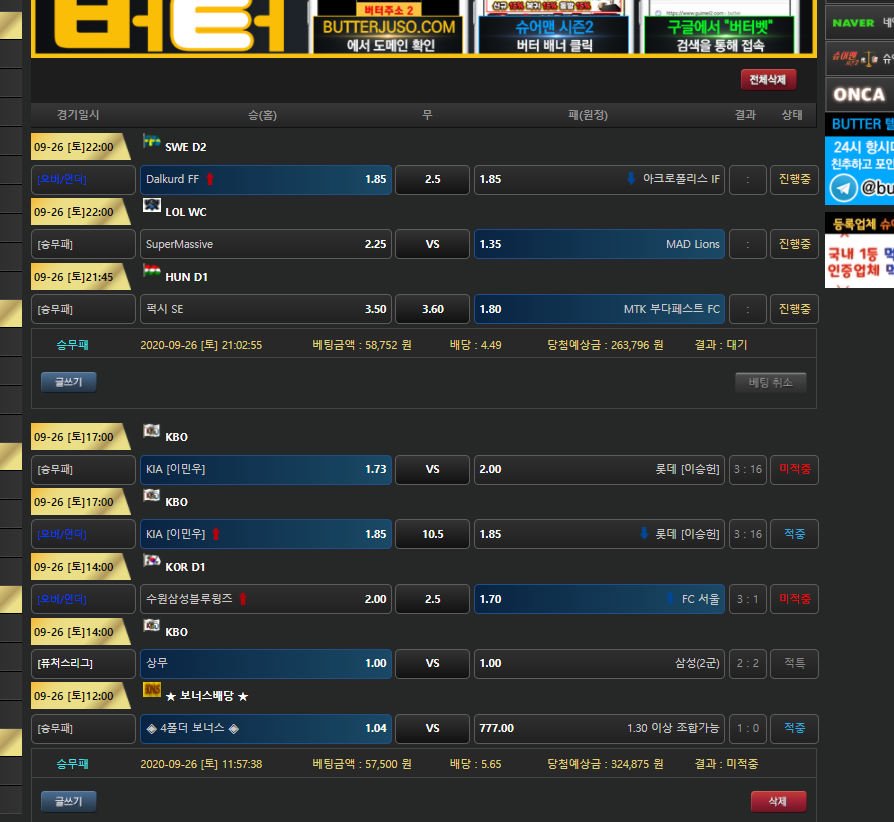The height and width of the screenshot is (822, 894).
Task: Select the MAD Lions 1.35 away odds cell
Action: coord(599,244)
